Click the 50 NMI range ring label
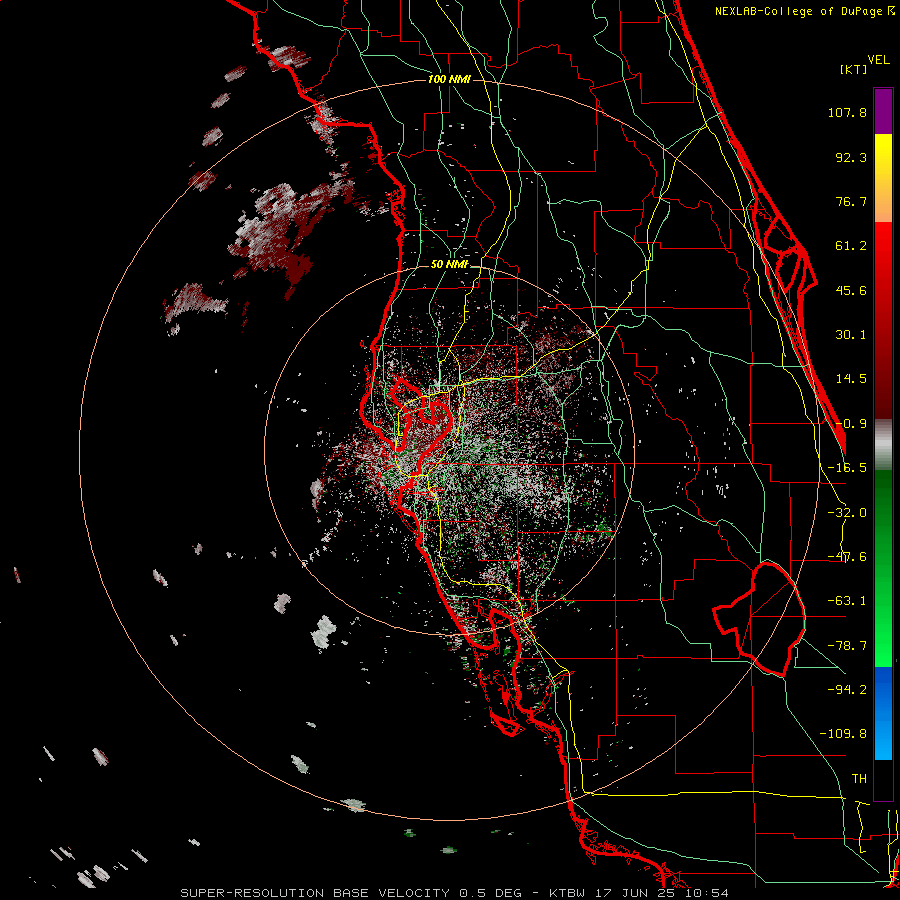Image resolution: width=900 pixels, height=900 pixels. click(x=449, y=265)
